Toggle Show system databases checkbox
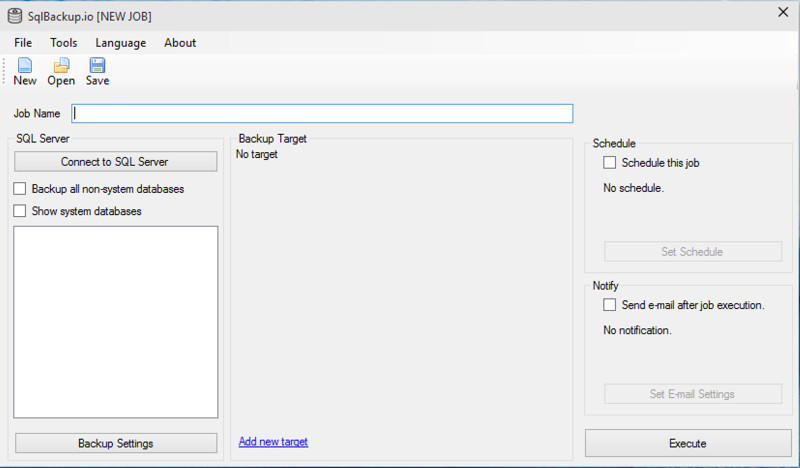This screenshot has width=800, height=468. coord(19,211)
